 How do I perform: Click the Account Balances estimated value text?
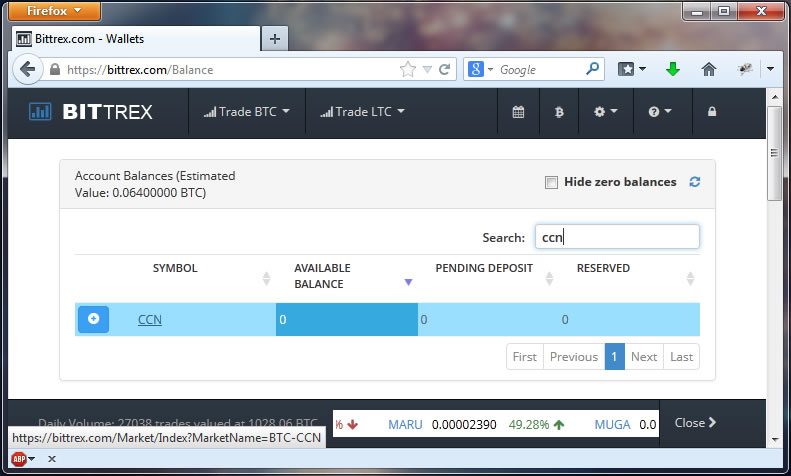pos(155,184)
